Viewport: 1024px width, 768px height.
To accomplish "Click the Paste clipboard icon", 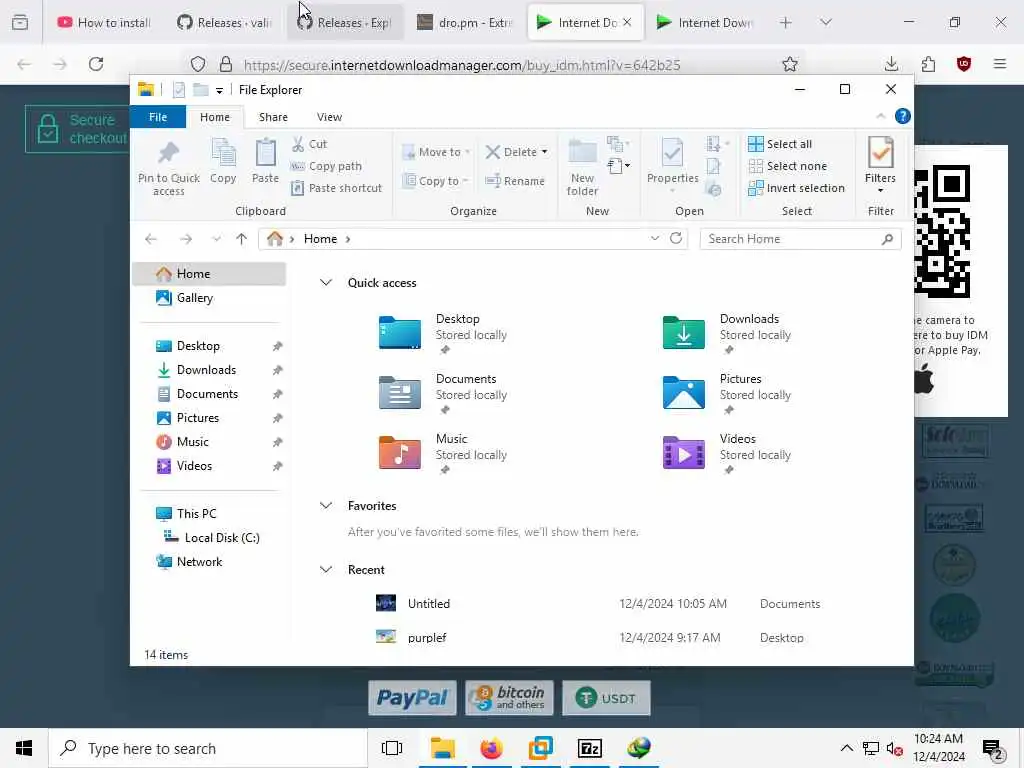I will pyautogui.click(x=265, y=161).
